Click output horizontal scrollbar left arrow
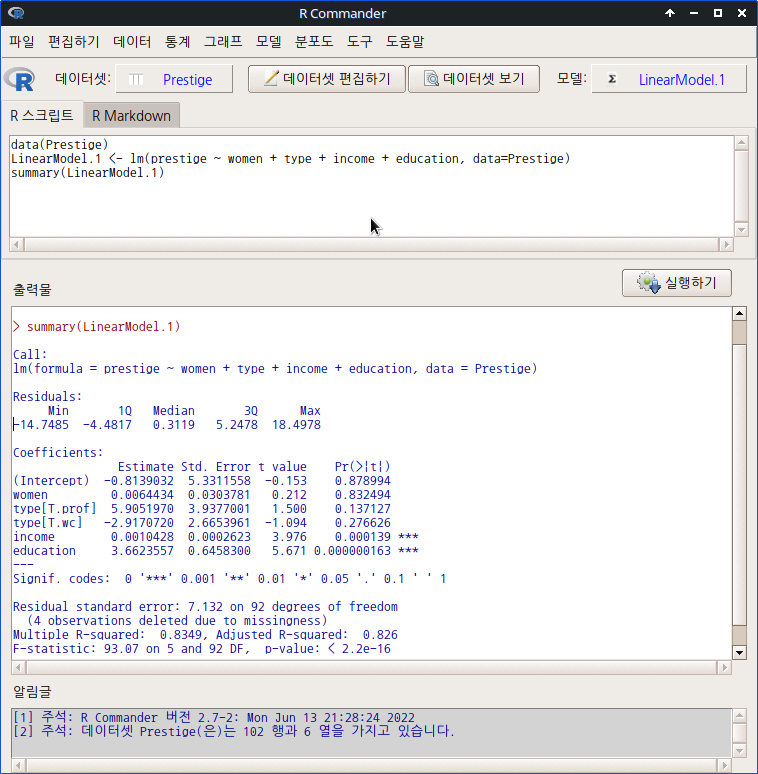The width and height of the screenshot is (758, 774). coord(19,667)
